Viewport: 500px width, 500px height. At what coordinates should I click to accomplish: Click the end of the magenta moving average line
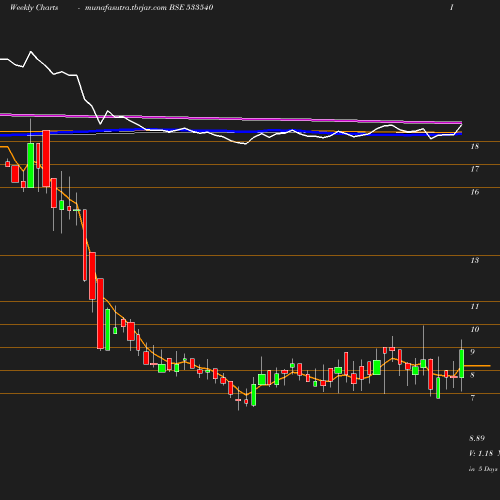(x=461, y=123)
